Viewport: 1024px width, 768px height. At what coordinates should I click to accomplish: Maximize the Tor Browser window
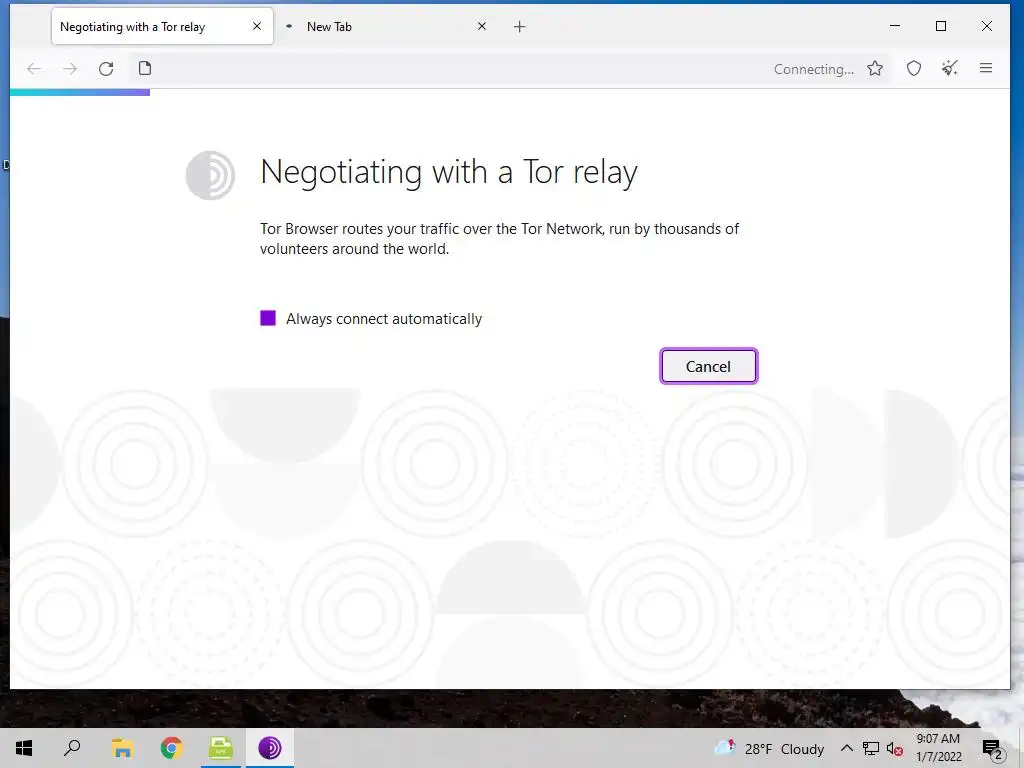click(x=941, y=26)
